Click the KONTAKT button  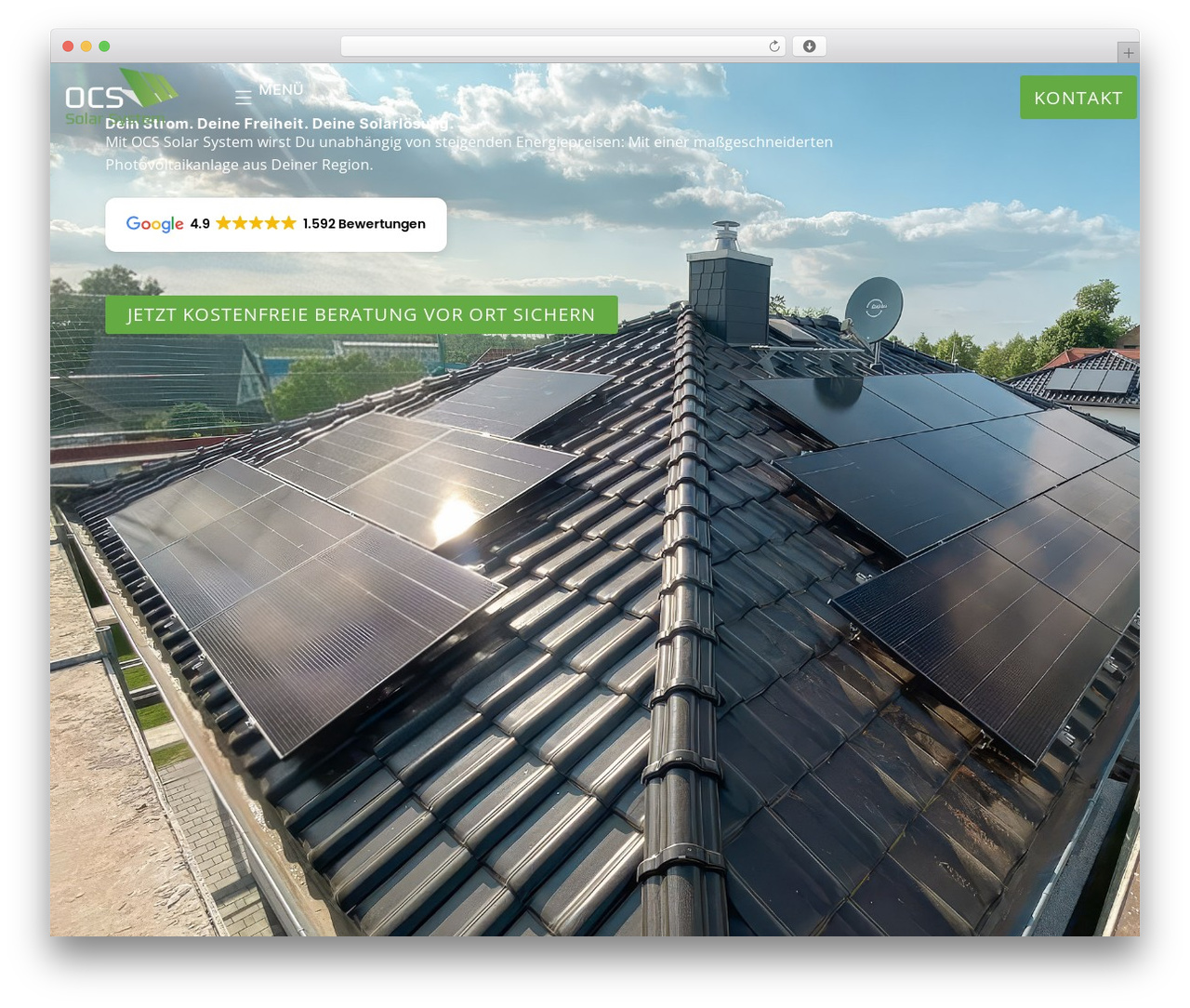1078,98
